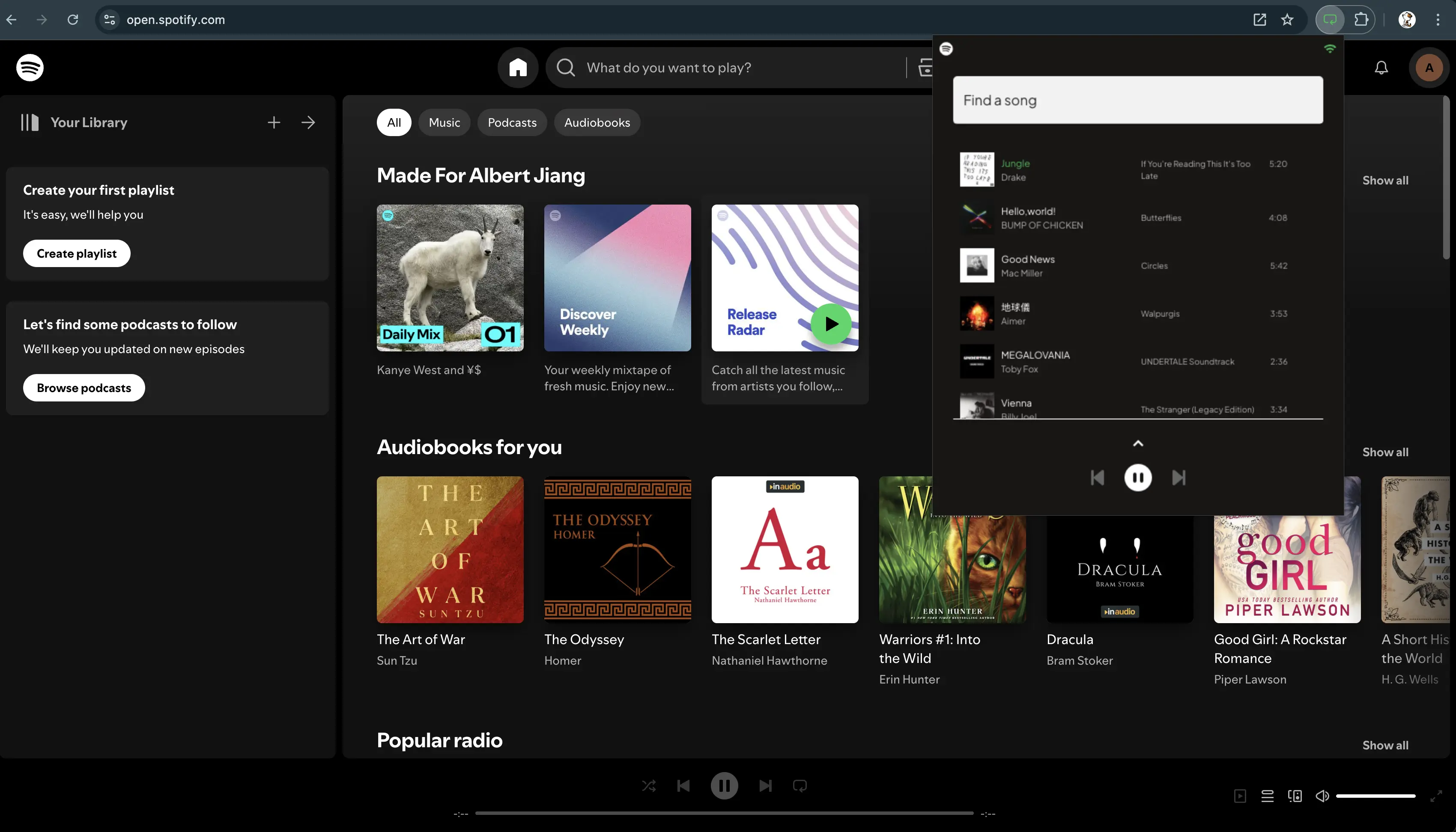Click the Spotify home icon button

[517, 68]
